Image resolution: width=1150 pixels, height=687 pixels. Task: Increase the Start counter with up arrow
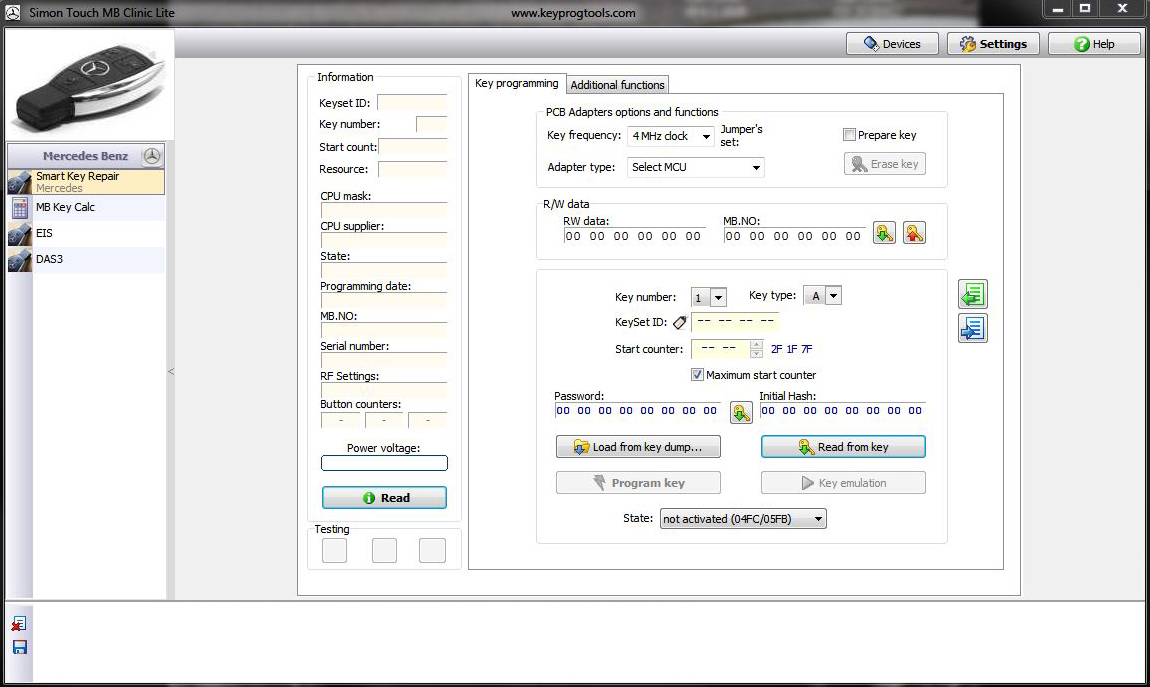pyautogui.click(x=756, y=345)
